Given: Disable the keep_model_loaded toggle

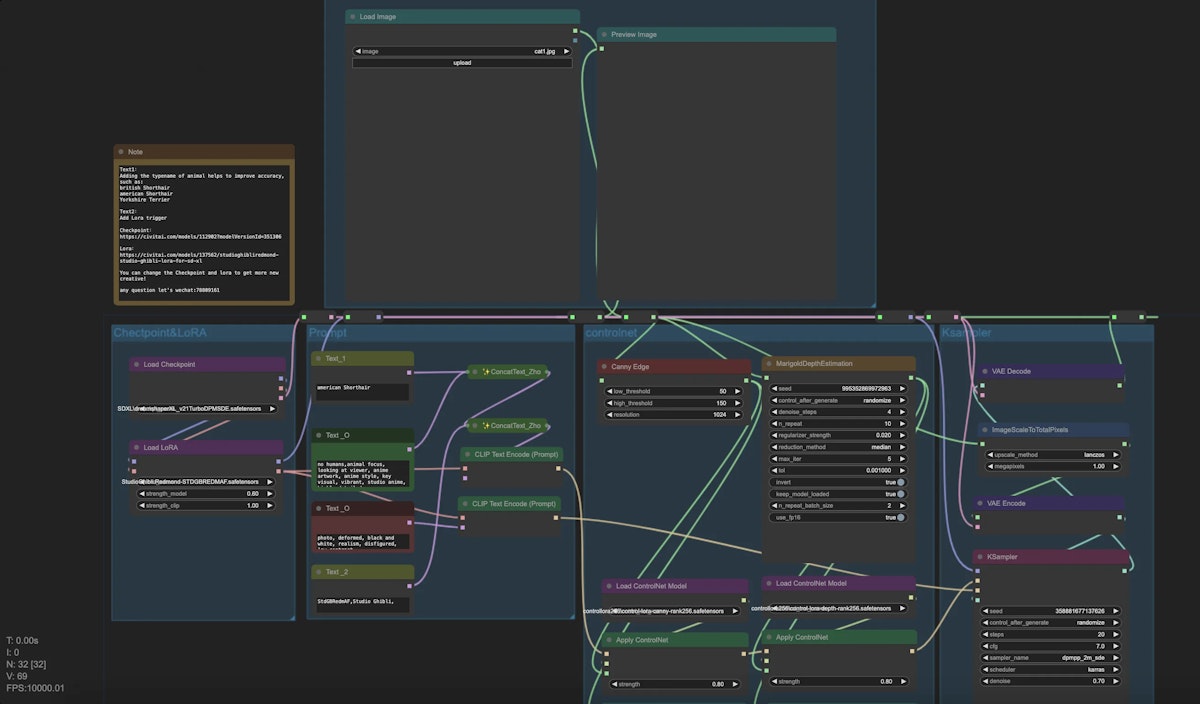Looking at the screenshot, I should click(x=901, y=494).
